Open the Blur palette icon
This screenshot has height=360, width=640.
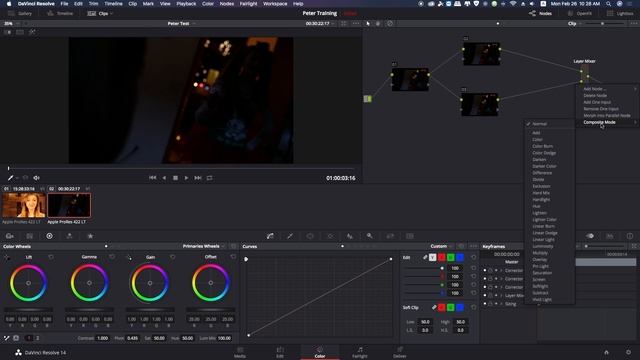point(350,236)
